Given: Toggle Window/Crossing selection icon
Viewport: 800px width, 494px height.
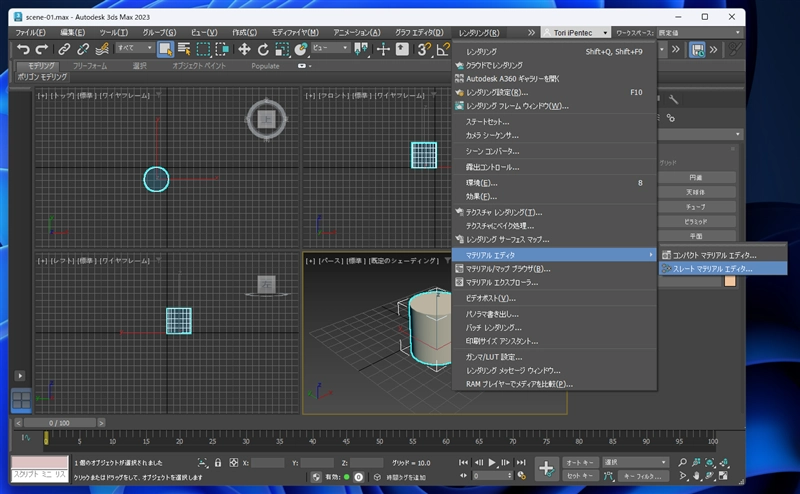Looking at the screenshot, I should (x=222, y=49).
